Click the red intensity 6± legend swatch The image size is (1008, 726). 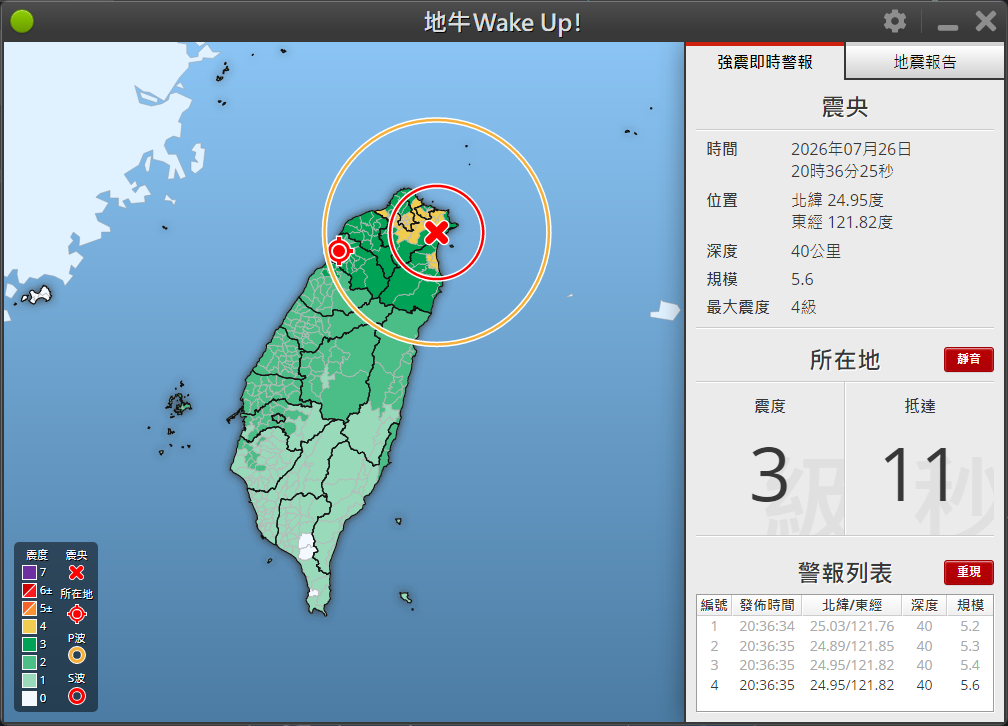[29, 590]
